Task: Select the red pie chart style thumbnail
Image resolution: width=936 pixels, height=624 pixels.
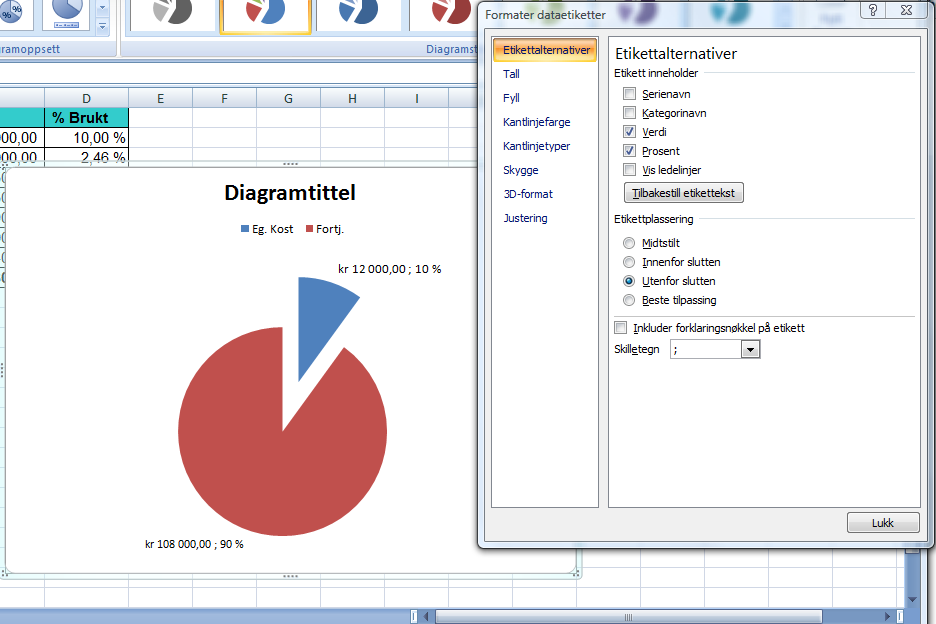Action: click(444, 14)
